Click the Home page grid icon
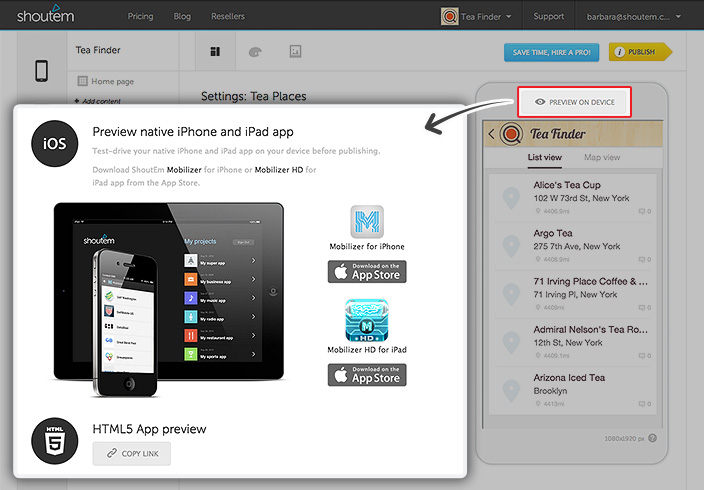This screenshot has width=704, height=490. coord(82,81)
